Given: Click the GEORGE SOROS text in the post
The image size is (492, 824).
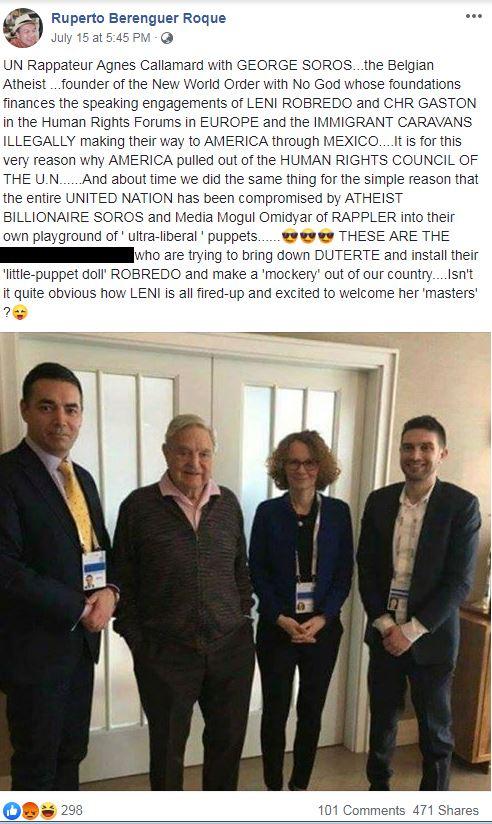Looking at the screenshot, I should point(294,65).
